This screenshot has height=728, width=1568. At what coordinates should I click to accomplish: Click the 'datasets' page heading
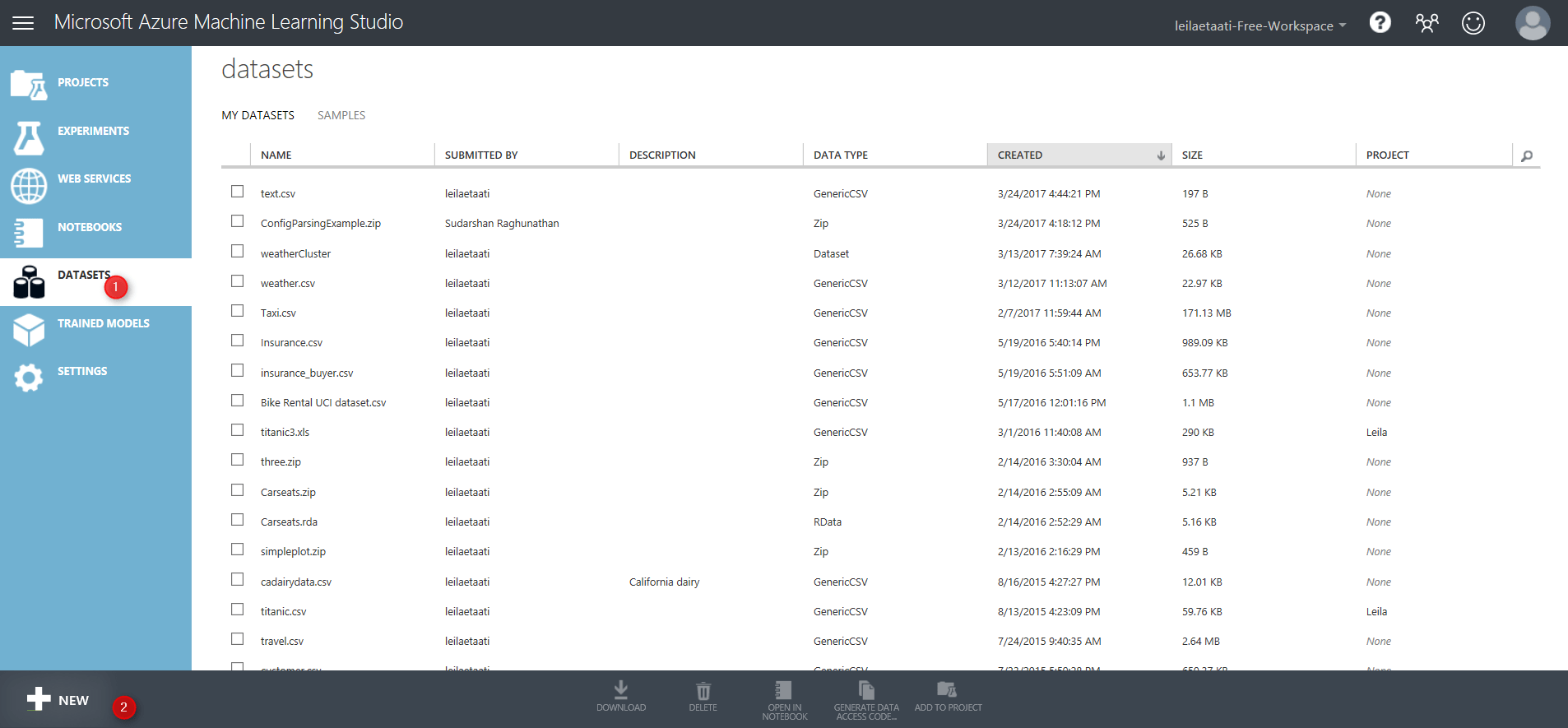pyautogui.click(x=267, y=69)
